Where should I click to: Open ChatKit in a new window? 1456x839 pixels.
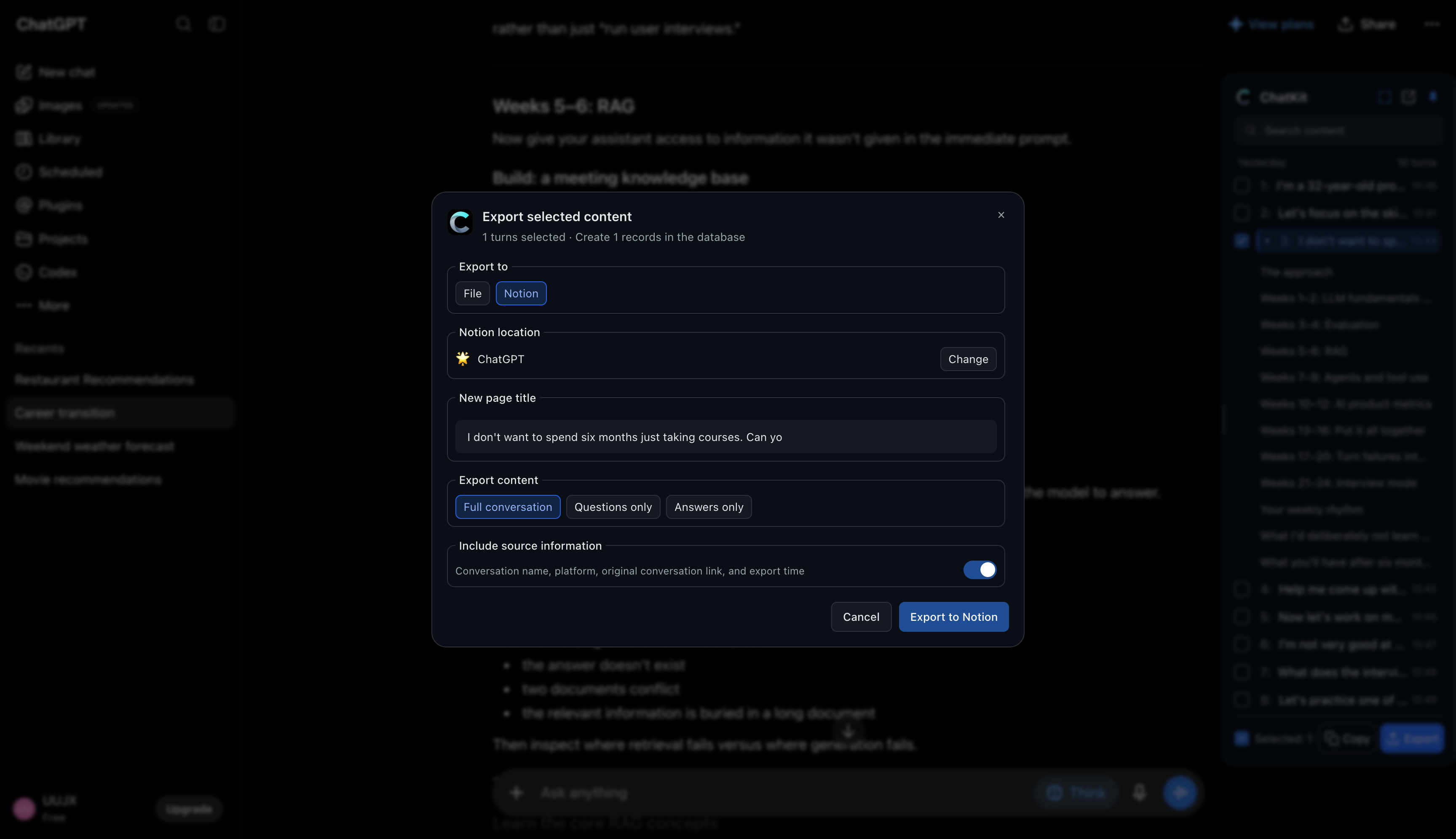coord(1408,97)
